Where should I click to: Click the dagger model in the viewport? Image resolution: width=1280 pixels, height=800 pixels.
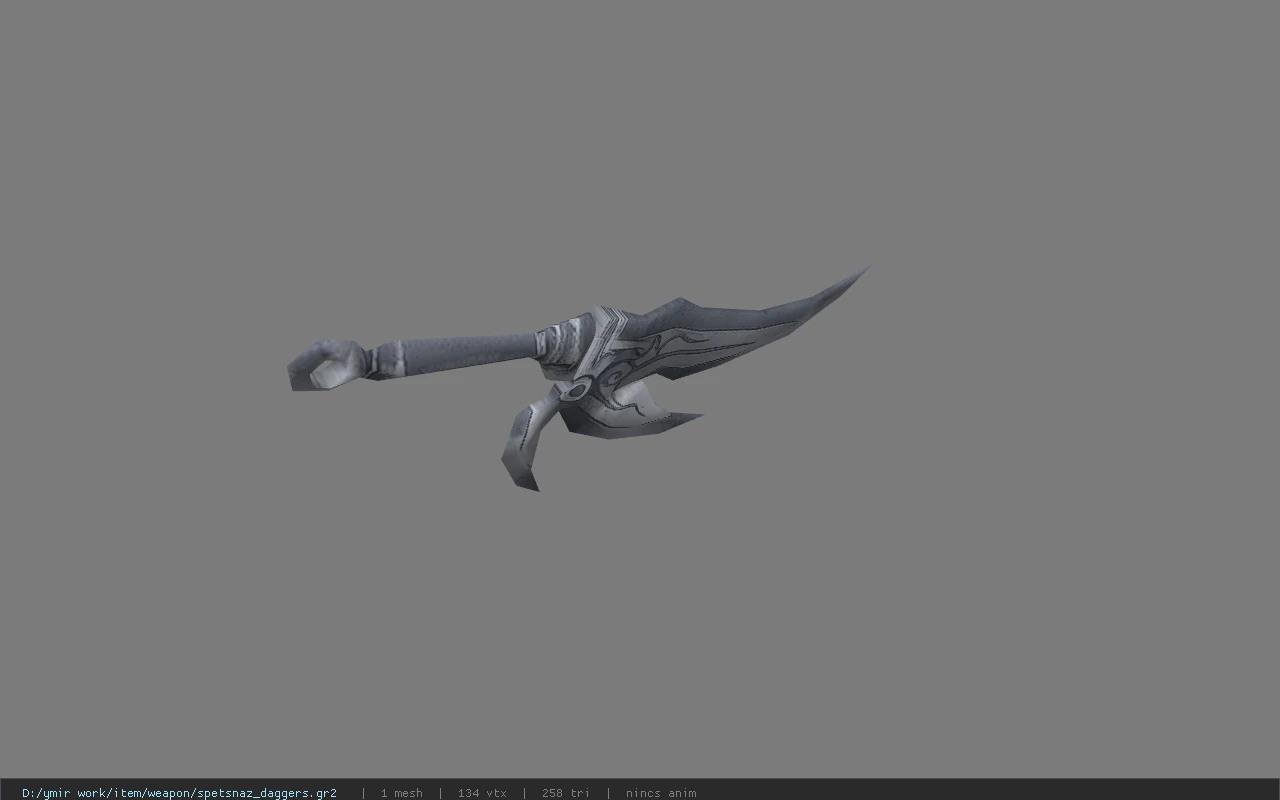(578, 378)
